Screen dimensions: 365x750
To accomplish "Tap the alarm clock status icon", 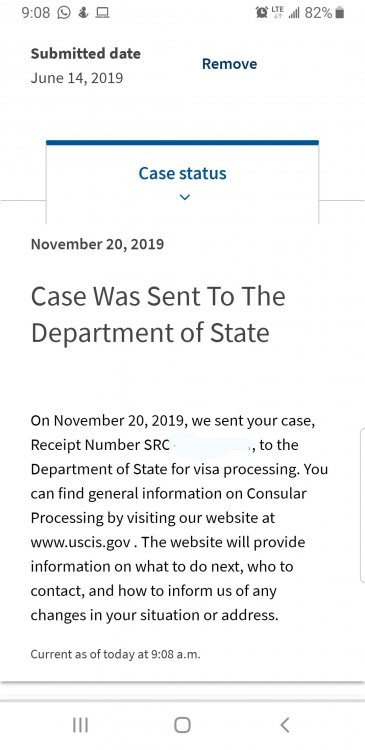I will pos(262,13).
